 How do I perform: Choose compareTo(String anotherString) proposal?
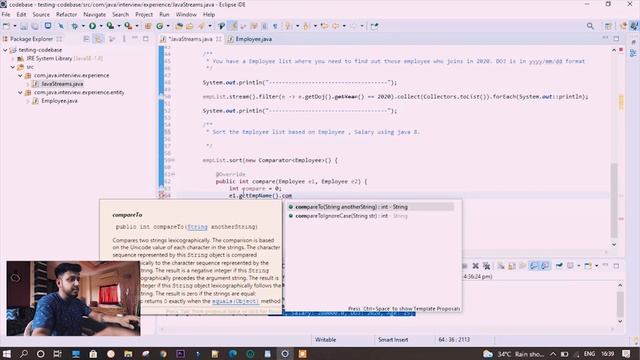[x=371, y=207]
